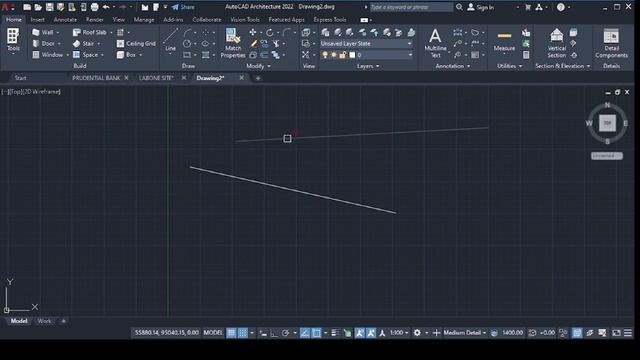Image resolution: width=640 pixels, height=360 pixels.
Task: Expand the Wall tool dropdown arrow
Action: click(x=58, y=32)
